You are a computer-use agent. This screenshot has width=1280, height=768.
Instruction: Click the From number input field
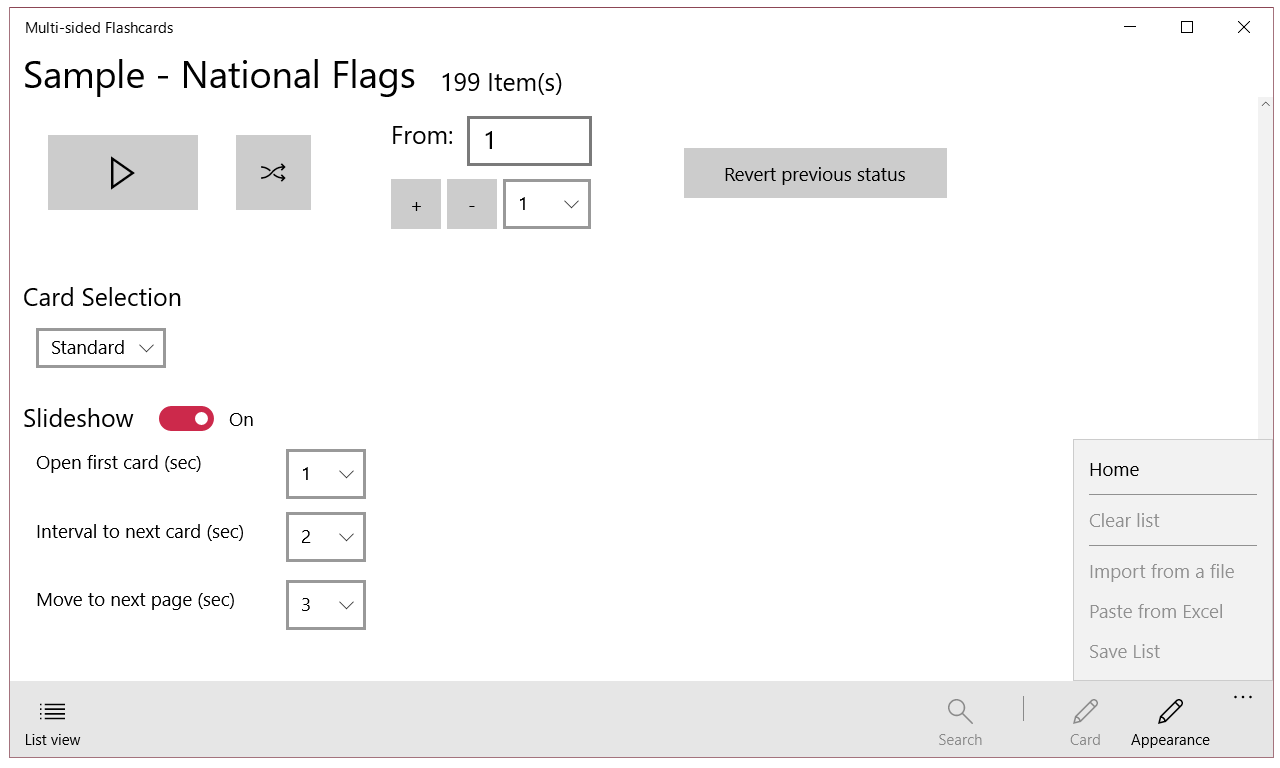pos(529,141)
